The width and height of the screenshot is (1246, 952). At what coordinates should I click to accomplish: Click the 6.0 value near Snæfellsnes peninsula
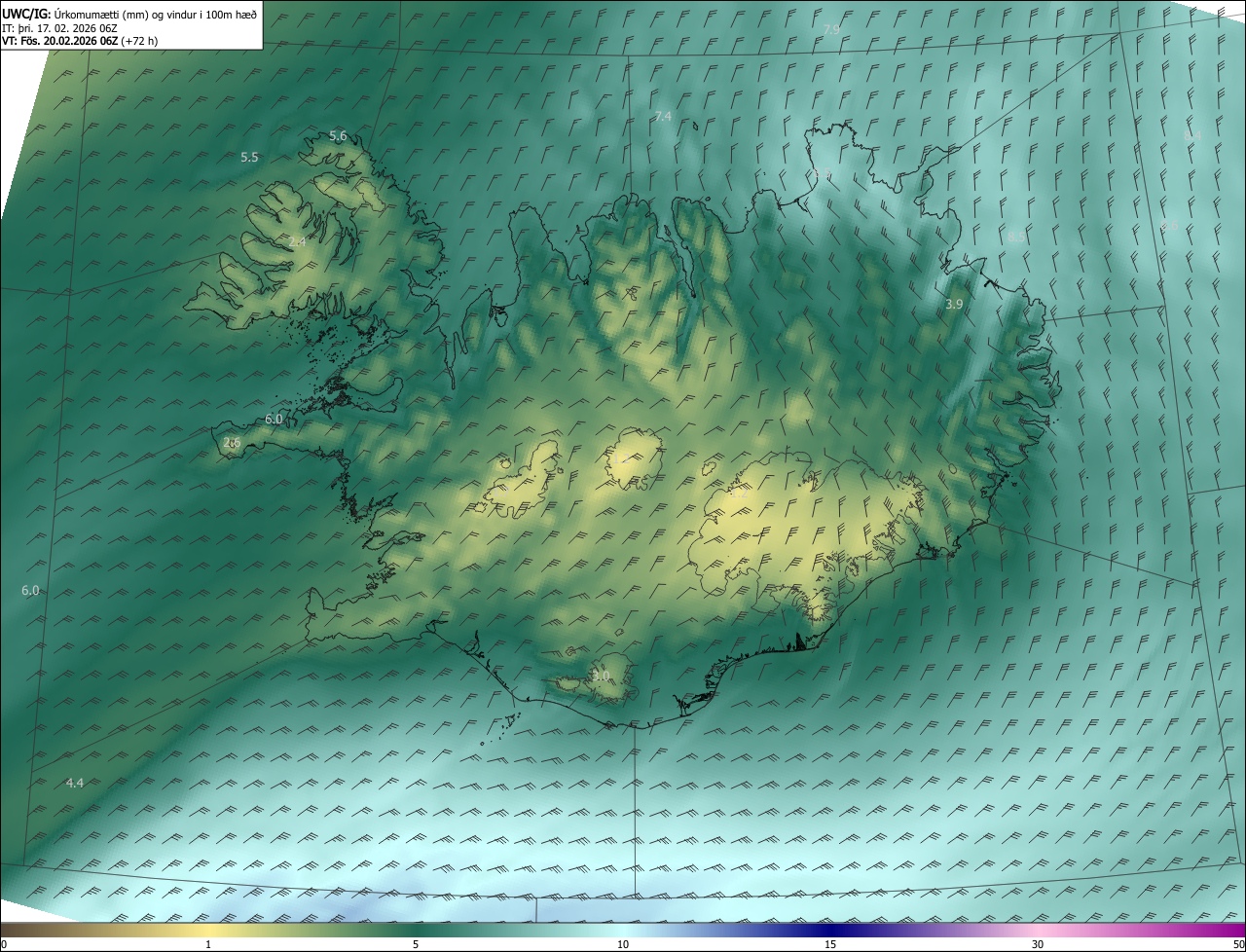274,419
